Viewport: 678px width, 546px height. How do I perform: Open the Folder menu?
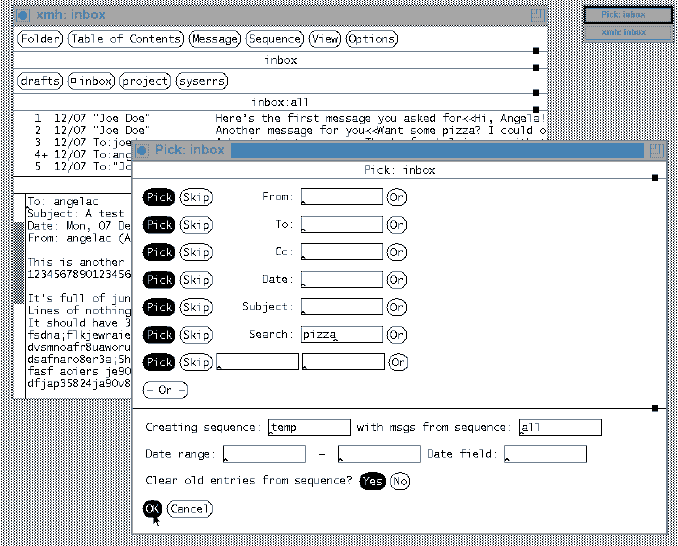40,39
